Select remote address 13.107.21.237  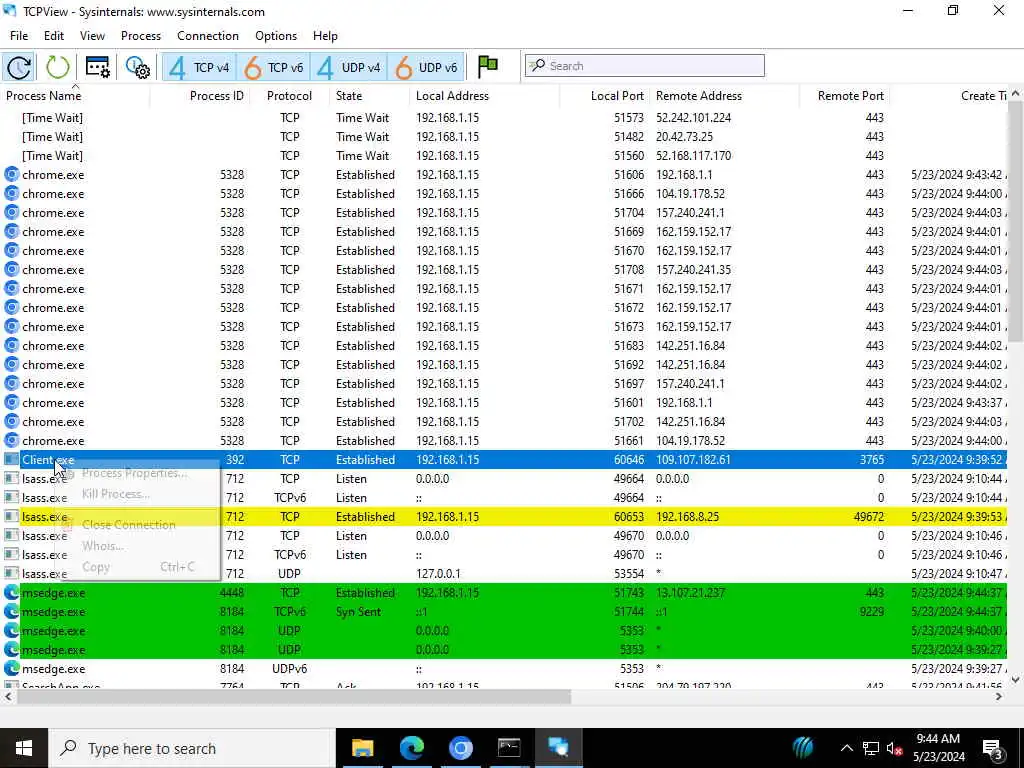point(690,593)
